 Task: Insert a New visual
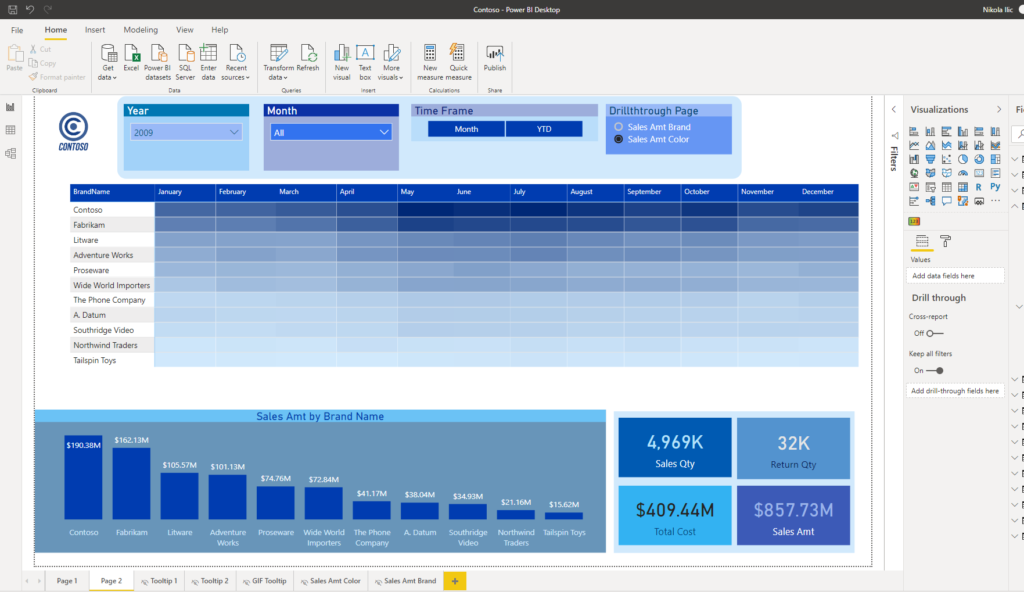342,62
